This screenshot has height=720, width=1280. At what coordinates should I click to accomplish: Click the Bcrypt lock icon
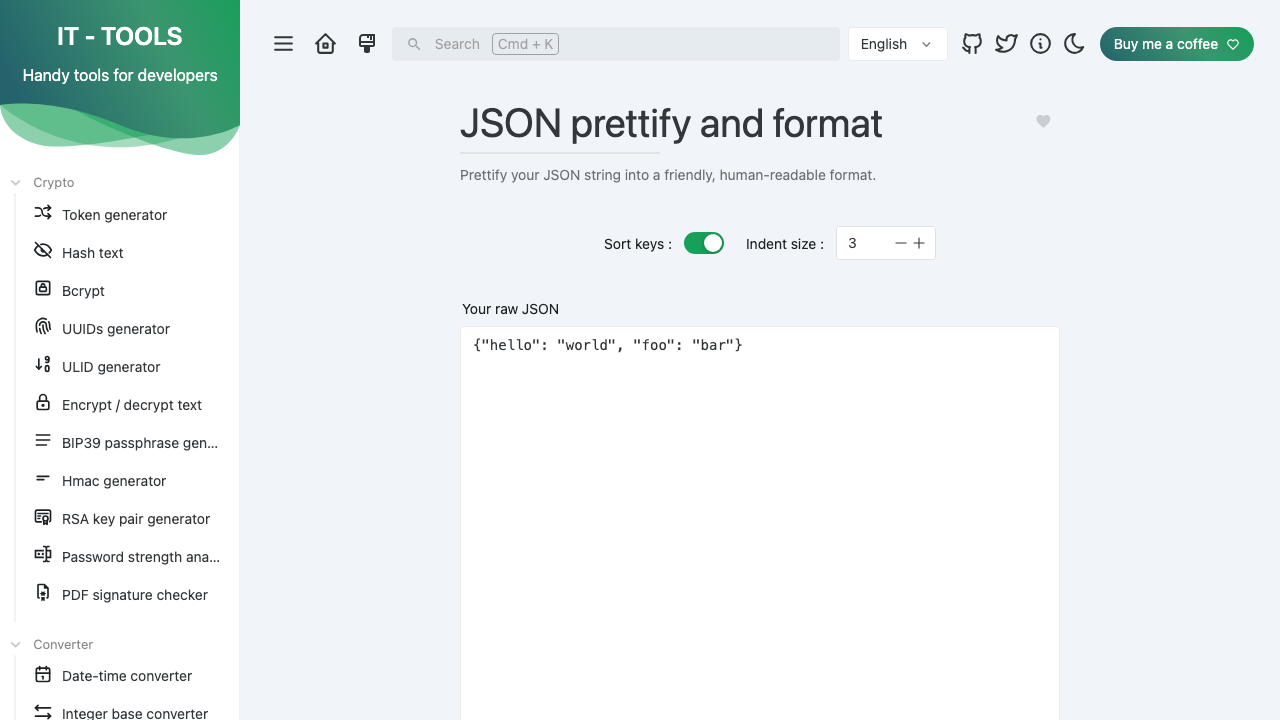point(43,289)
